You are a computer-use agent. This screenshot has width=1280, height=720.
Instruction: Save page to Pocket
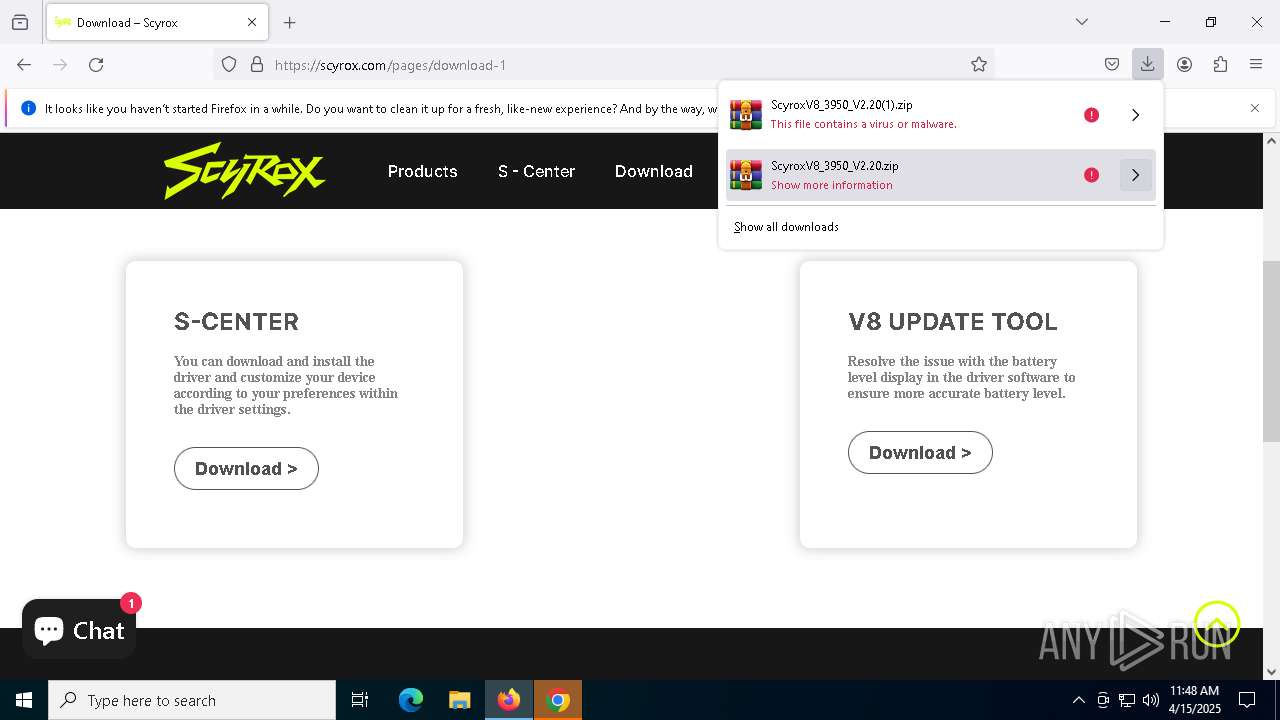(x=1112, y=64)
